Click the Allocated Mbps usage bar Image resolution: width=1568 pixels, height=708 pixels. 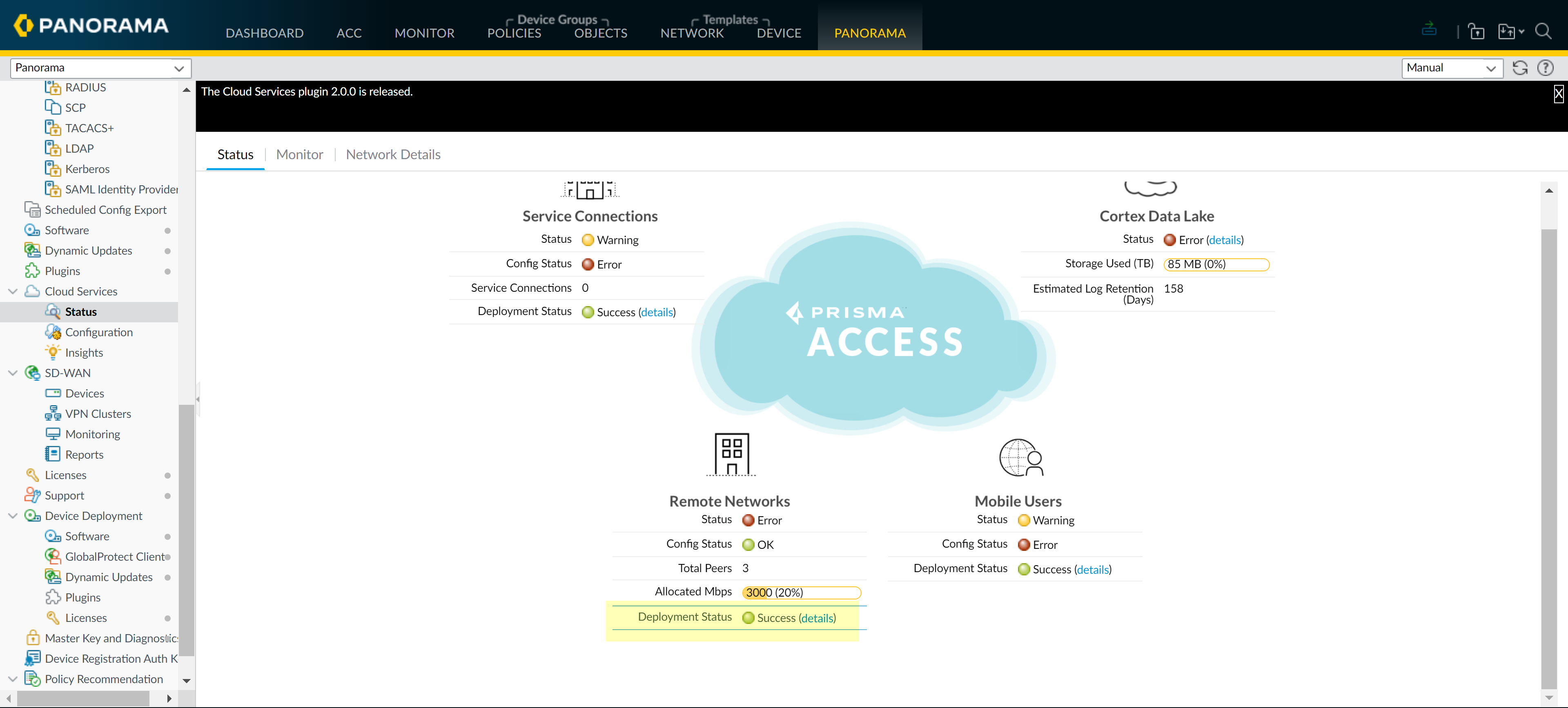tap(801, 593)
